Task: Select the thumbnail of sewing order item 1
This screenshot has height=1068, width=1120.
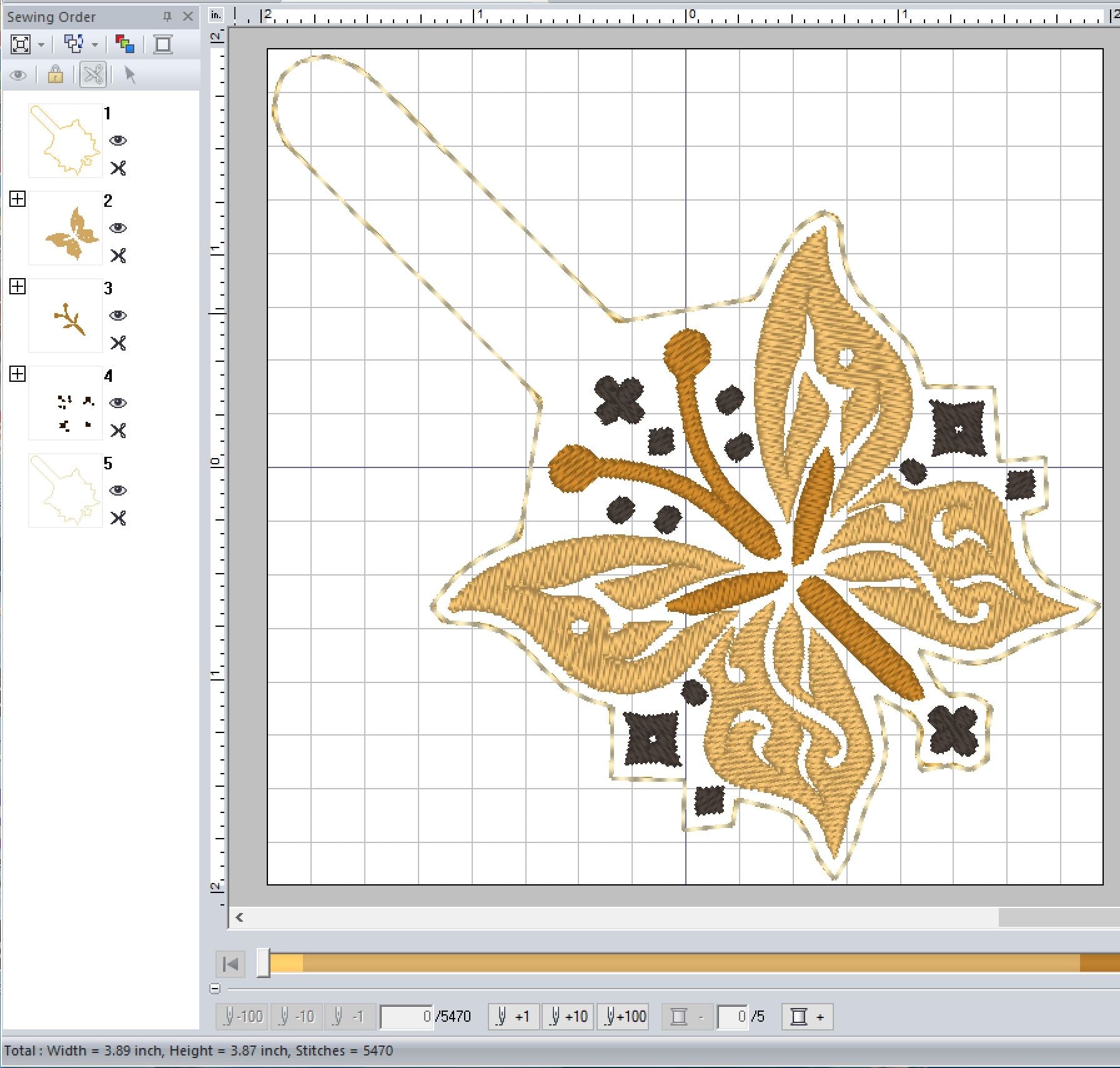Action: point(66,141)
